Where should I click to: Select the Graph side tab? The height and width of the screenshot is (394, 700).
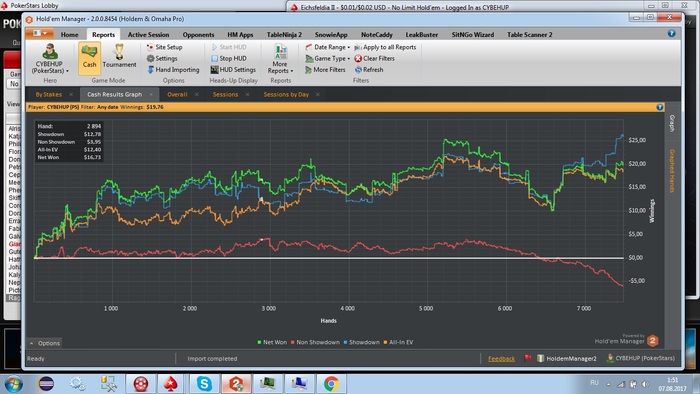click(672, 124)
